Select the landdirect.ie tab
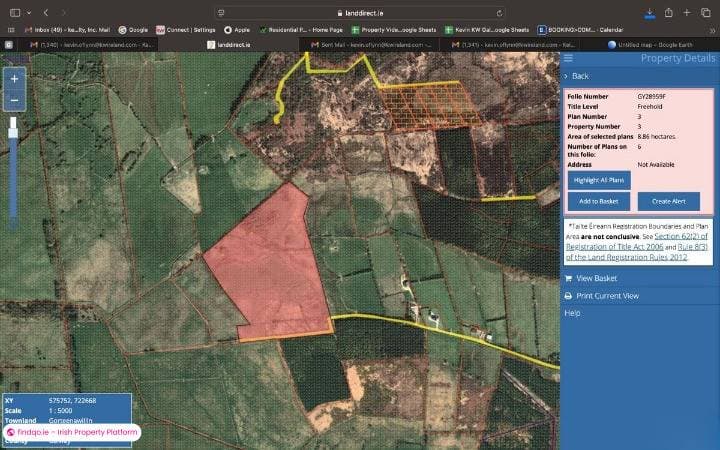The width and height of the screenshot is (720, 450). coord(228,45)
